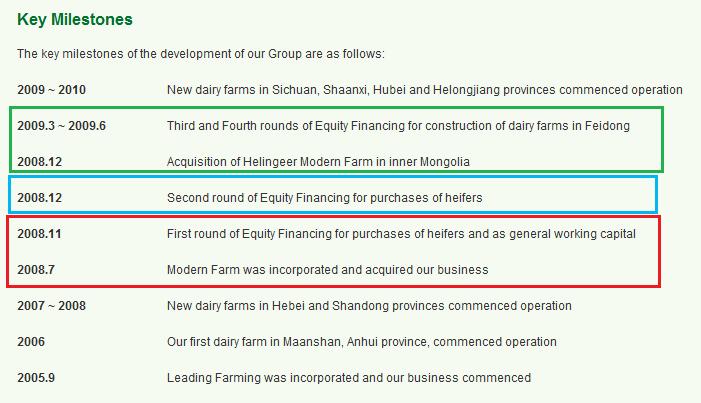The image size is (701, 403).
Task: Click the Maanshan, Anhui first dairy farm text
Action: (361, 342)
